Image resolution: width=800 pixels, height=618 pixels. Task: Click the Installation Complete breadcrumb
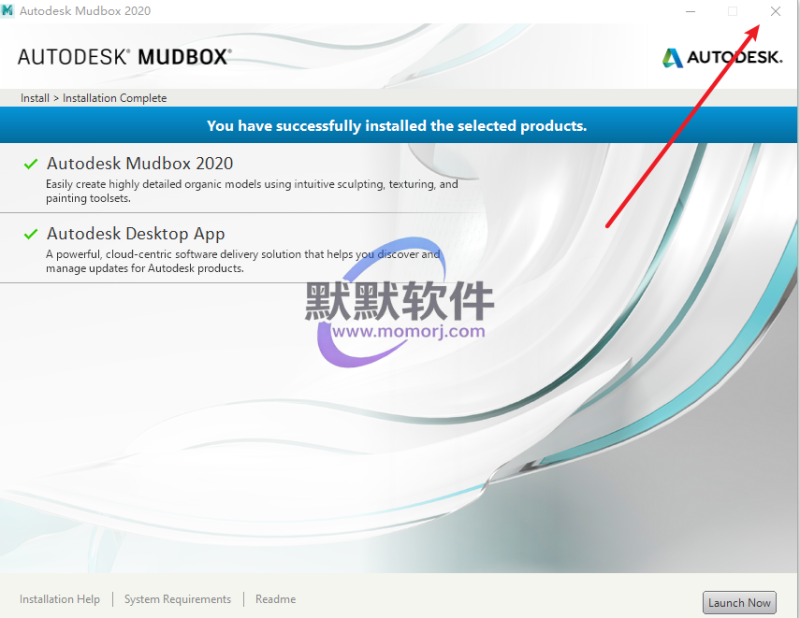[115, 98]
